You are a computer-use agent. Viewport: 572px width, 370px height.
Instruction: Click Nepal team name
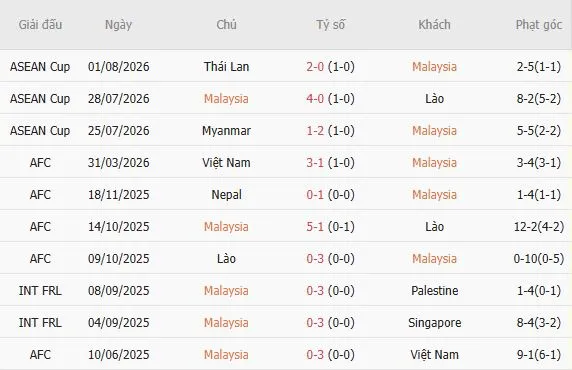tap(226, 194)
